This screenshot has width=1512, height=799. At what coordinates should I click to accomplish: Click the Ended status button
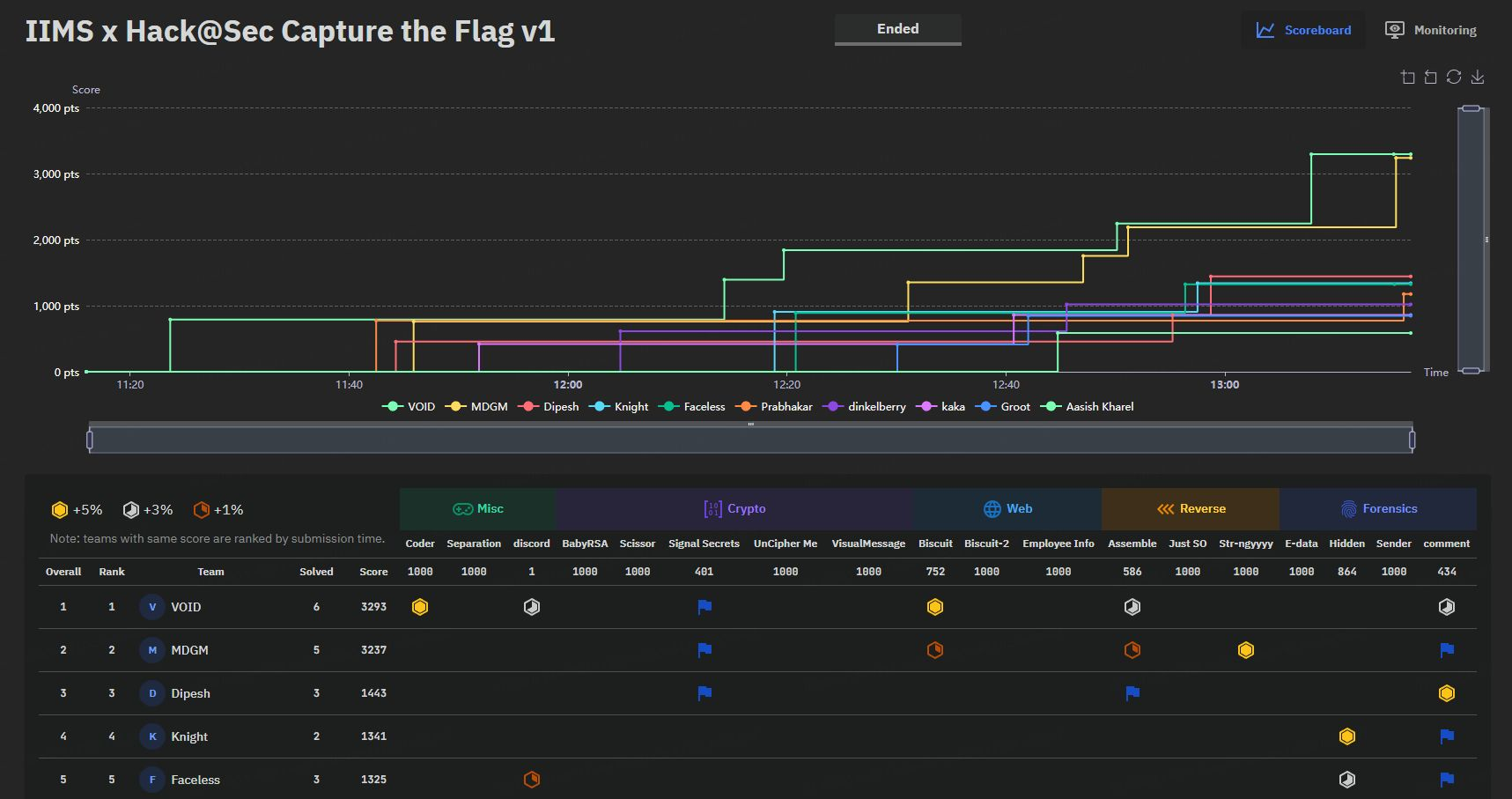click(x=897, y=29)
